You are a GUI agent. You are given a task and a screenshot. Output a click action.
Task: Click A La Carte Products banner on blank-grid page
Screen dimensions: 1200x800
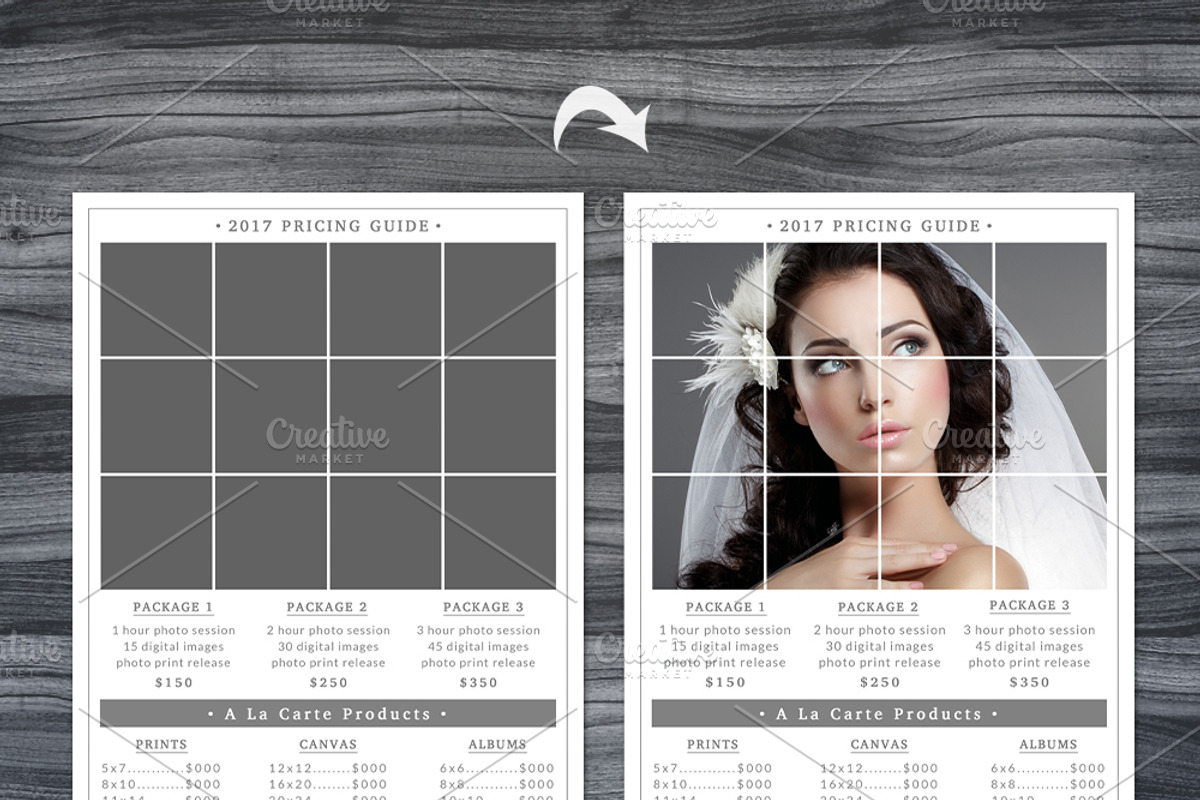click(328, 713)
